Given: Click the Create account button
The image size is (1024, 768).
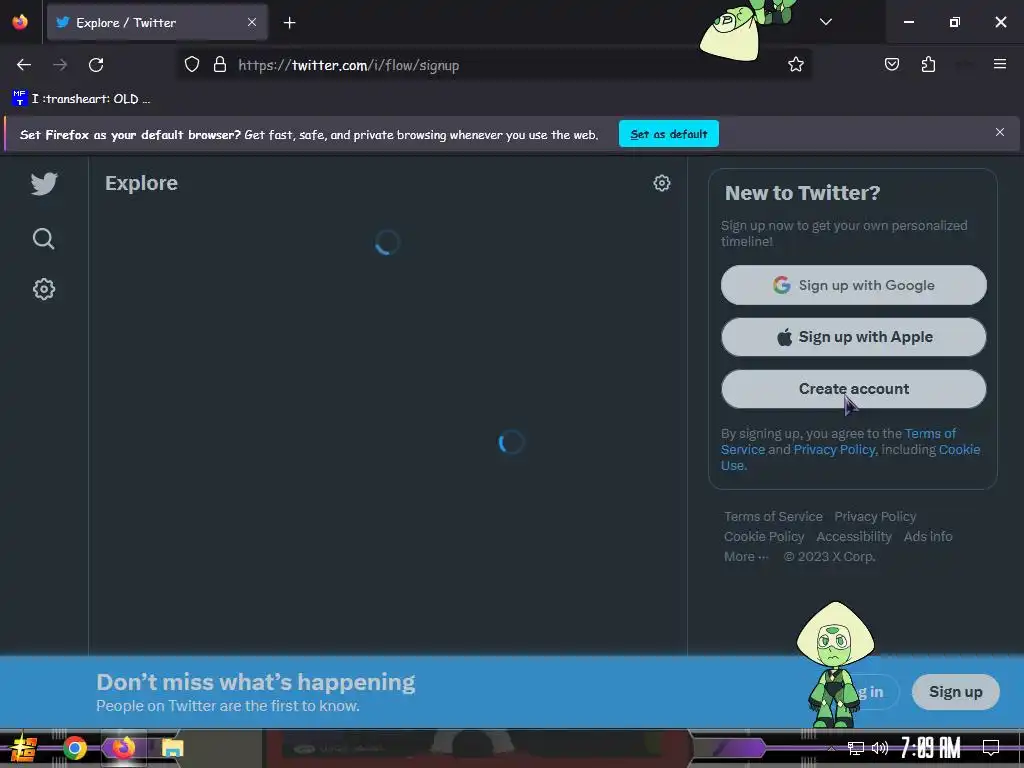Looking at the screenshot, I should tap(854, 389).
